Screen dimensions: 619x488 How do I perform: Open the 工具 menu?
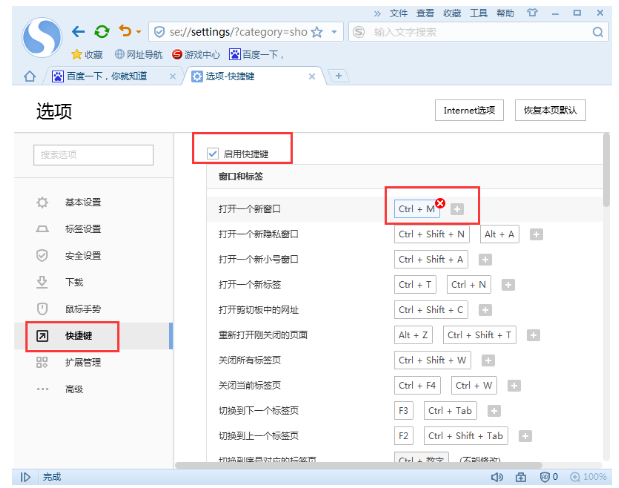tap(478, 13)
